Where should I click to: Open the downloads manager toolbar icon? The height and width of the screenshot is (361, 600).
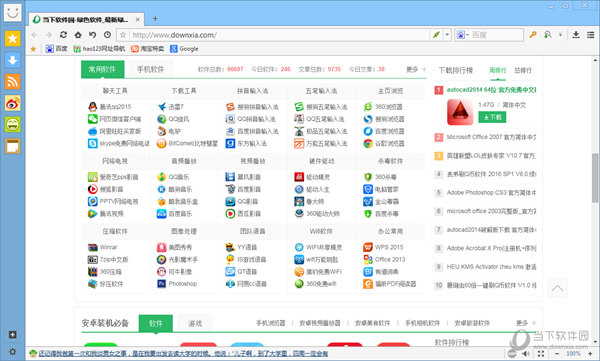[x=576, y=35]
